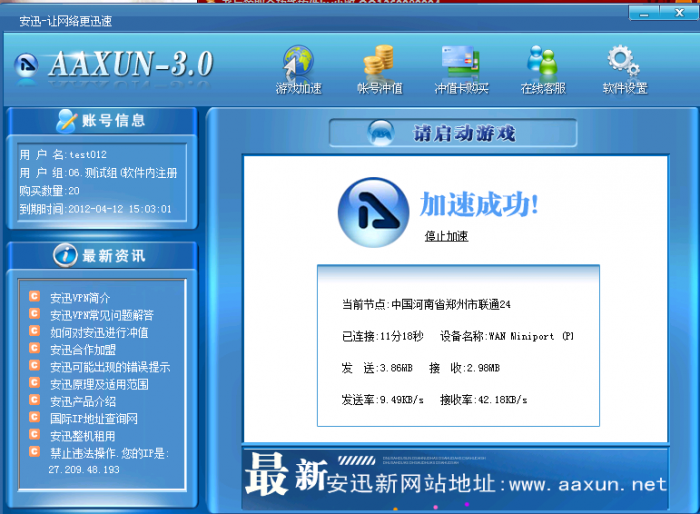Click the expiry time 2012-04-12 15:03:01
Viewport: 700px width, 514px height.
pyautogui.click(x=120, y=209)
